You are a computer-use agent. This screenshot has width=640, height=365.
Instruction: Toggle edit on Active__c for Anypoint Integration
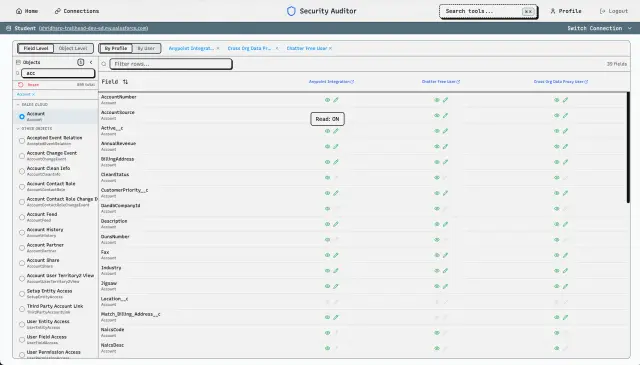click(336, 131)
